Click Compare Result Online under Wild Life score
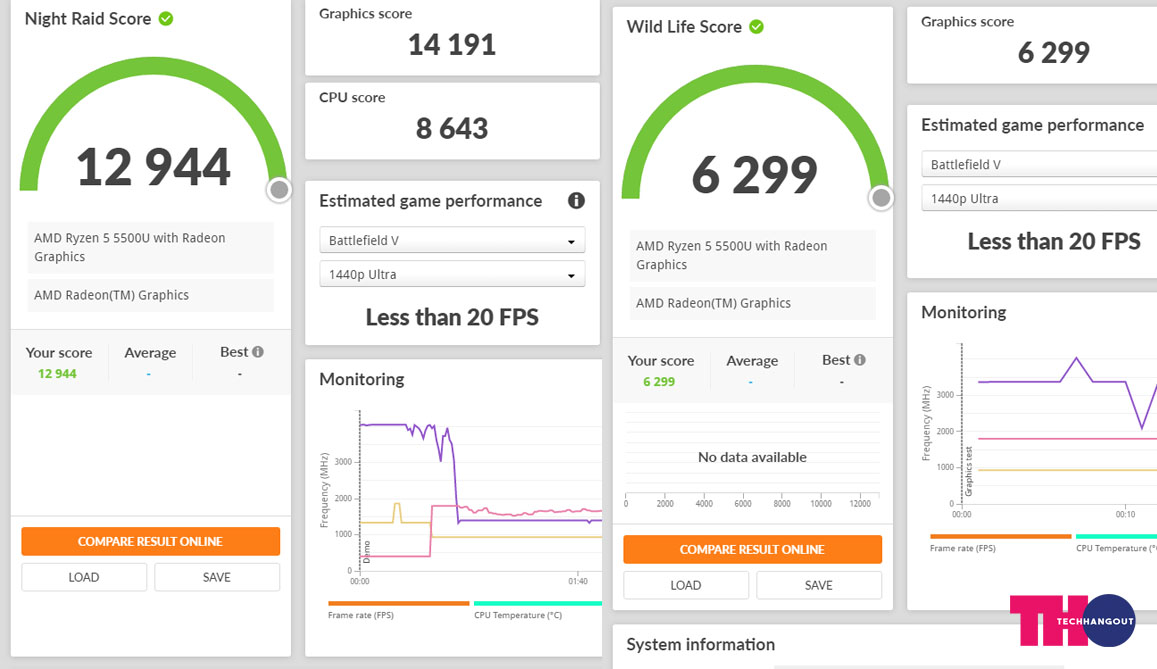Image resolution: width=1157 pixels, height=669 pixels. point(753,550)
